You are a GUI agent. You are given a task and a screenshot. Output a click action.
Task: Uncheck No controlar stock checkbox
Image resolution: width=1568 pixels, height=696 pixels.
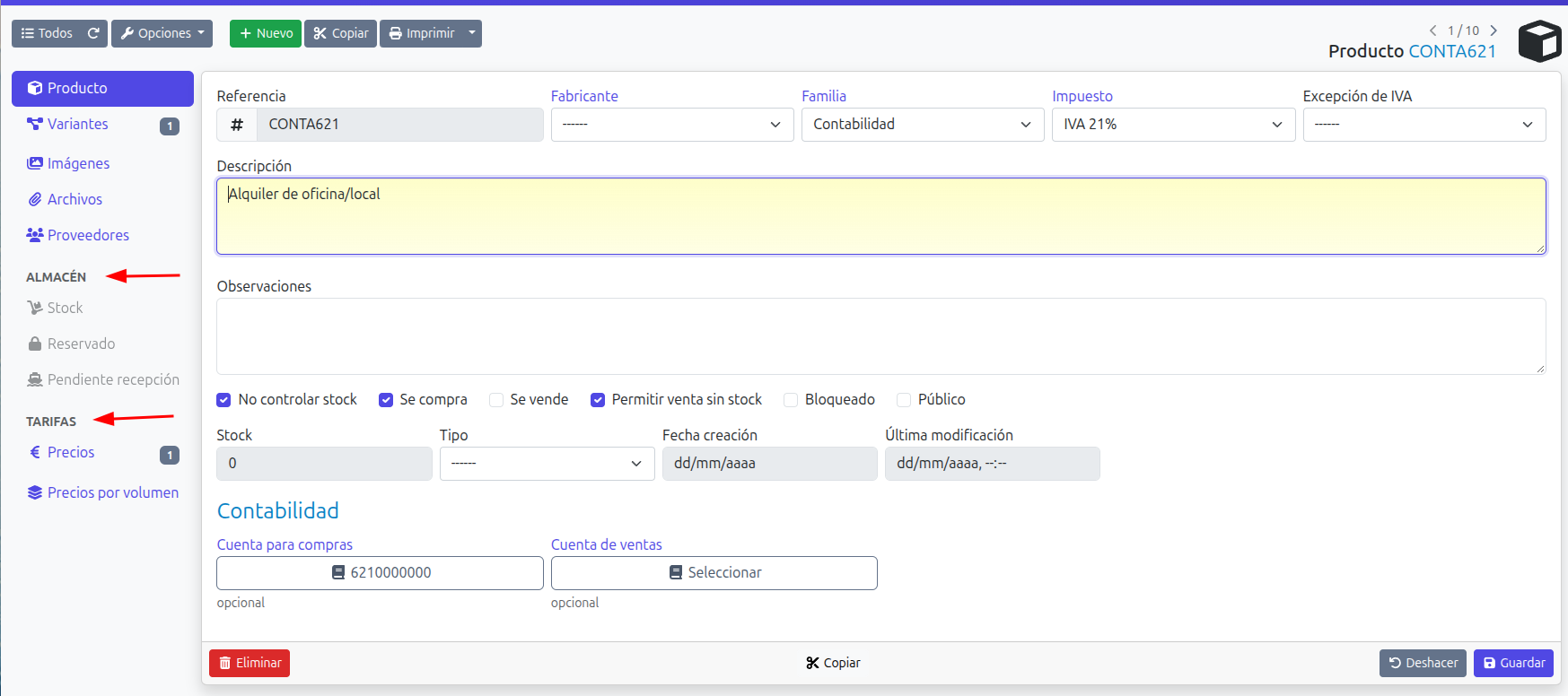point(224,400)
